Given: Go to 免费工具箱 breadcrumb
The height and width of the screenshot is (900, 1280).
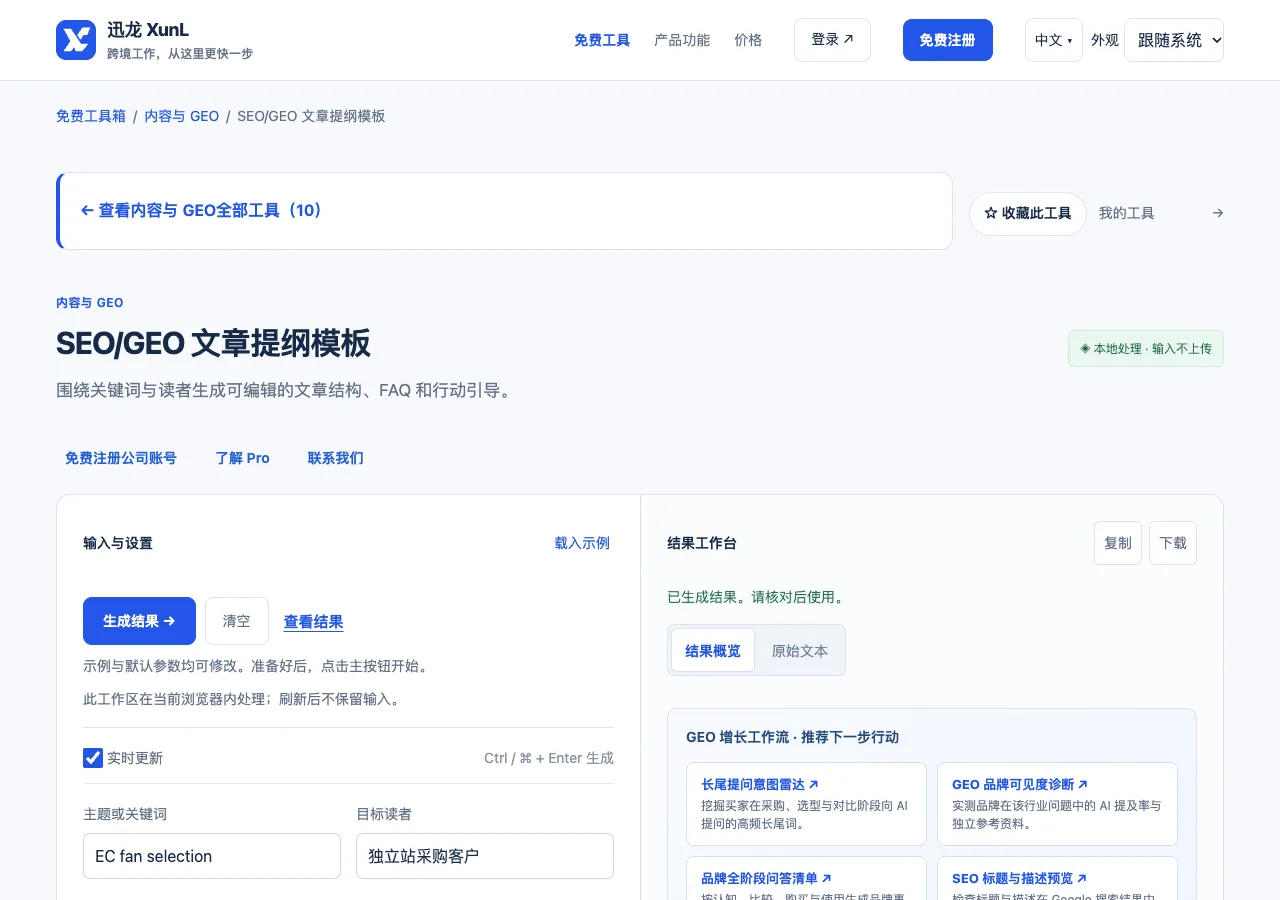Looking at the screenshot, I should (x=91, y=116).
